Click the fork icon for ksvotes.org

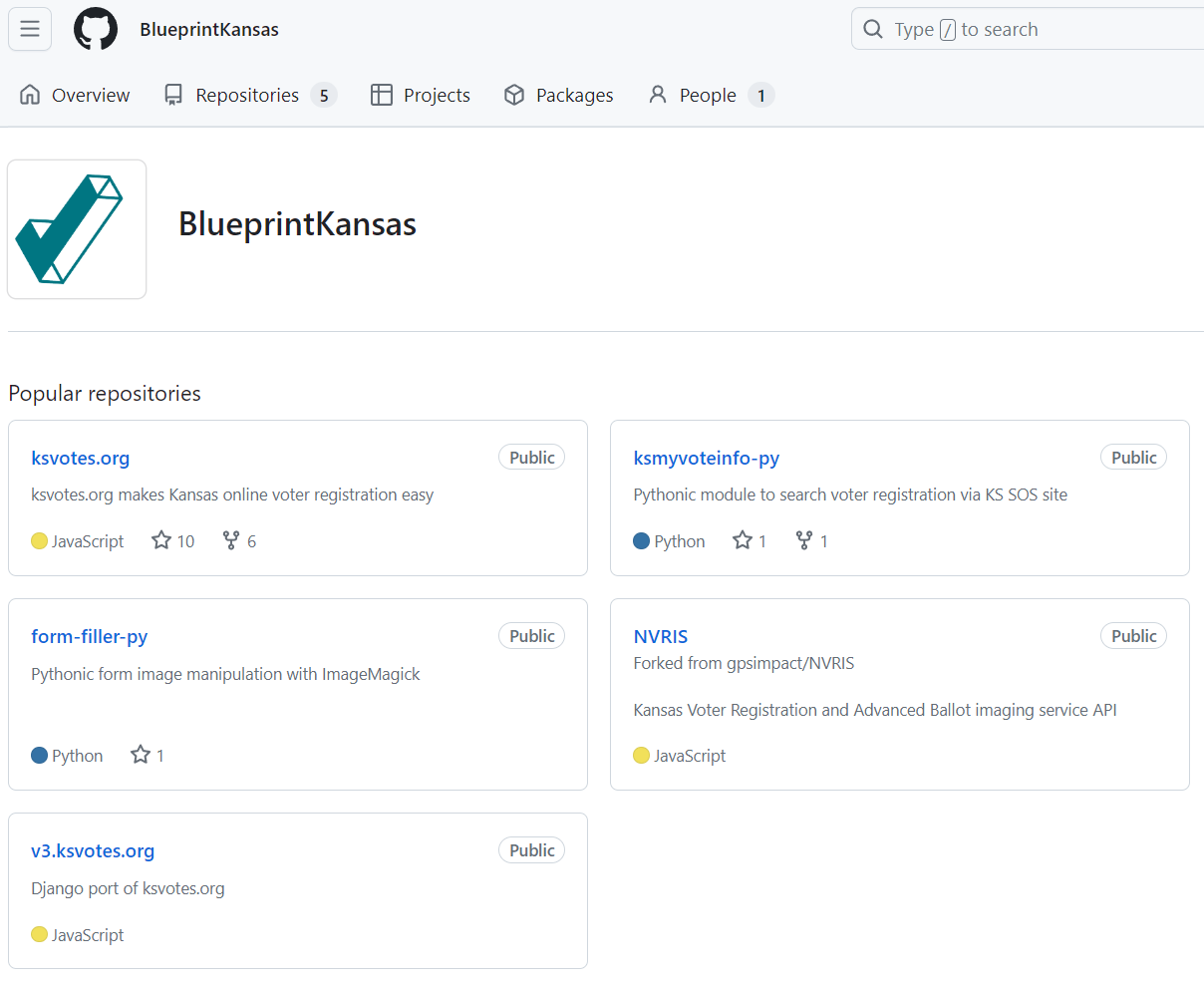pos(231,540)
